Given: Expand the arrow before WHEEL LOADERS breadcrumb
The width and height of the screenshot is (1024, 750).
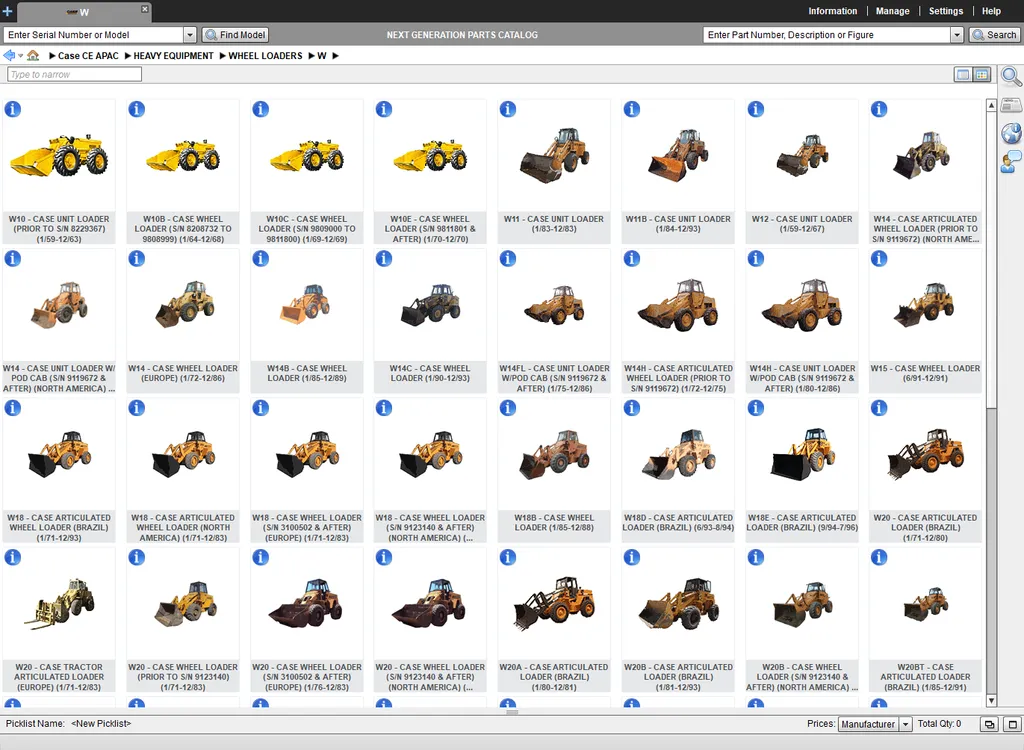Looking at the screenshot, I should 223,56.
